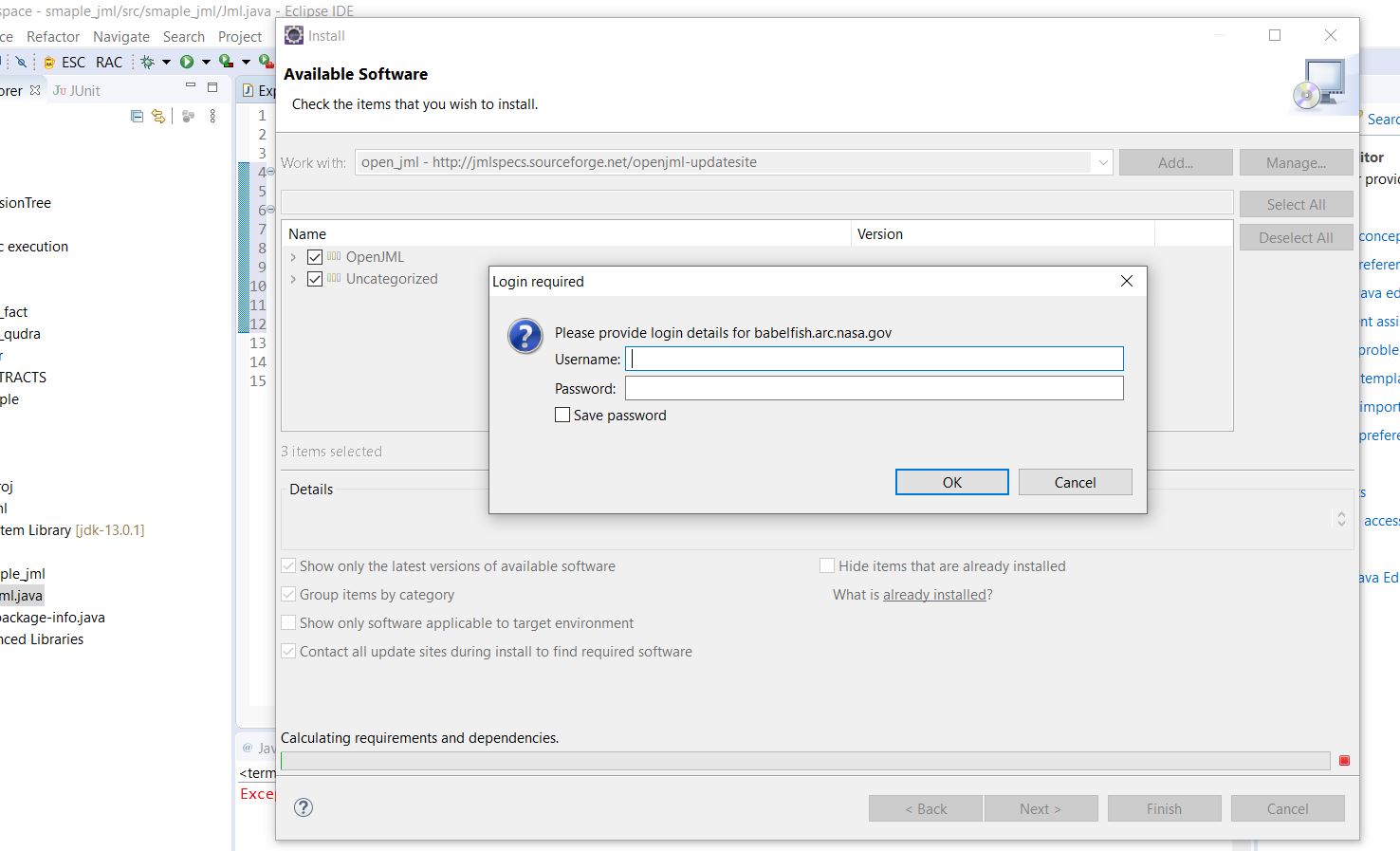
Task: Expand the OpenJML tree item
Action: coord(293,256)
